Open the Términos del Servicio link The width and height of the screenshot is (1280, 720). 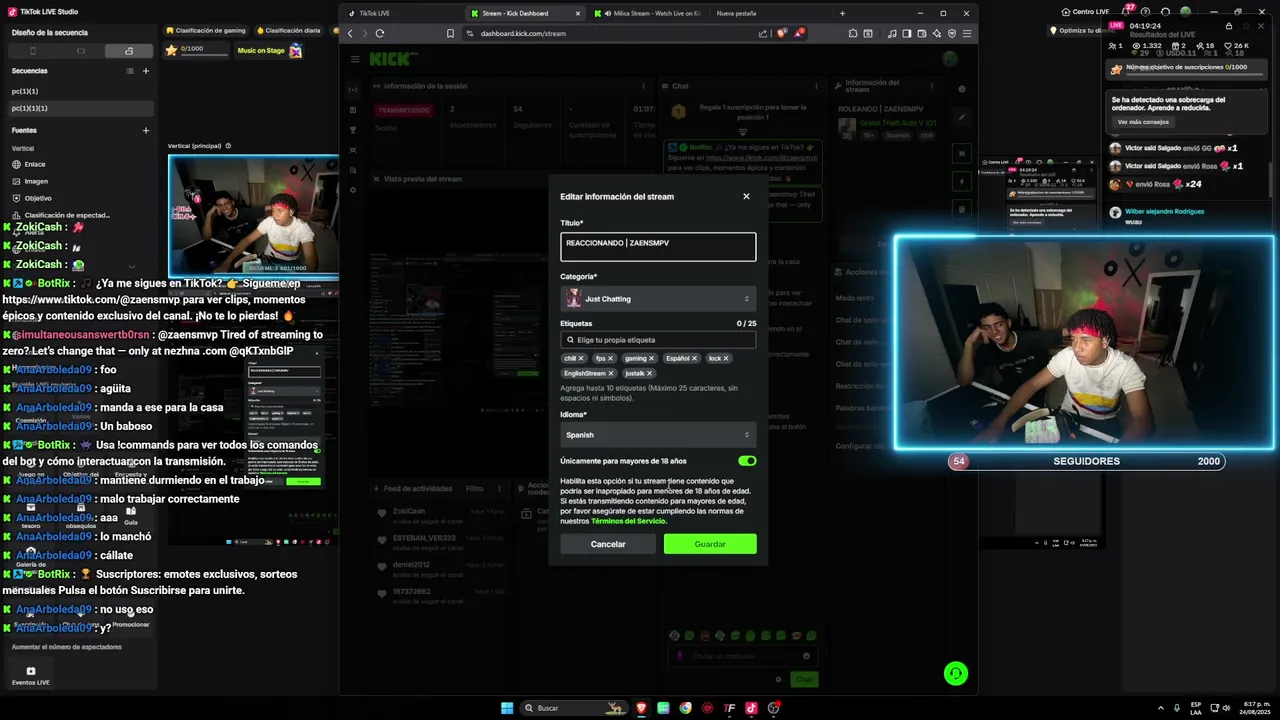pos(628,521)
